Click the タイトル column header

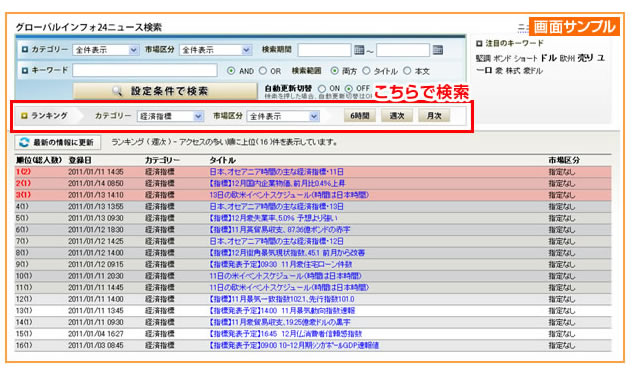[x=222, y=160]
